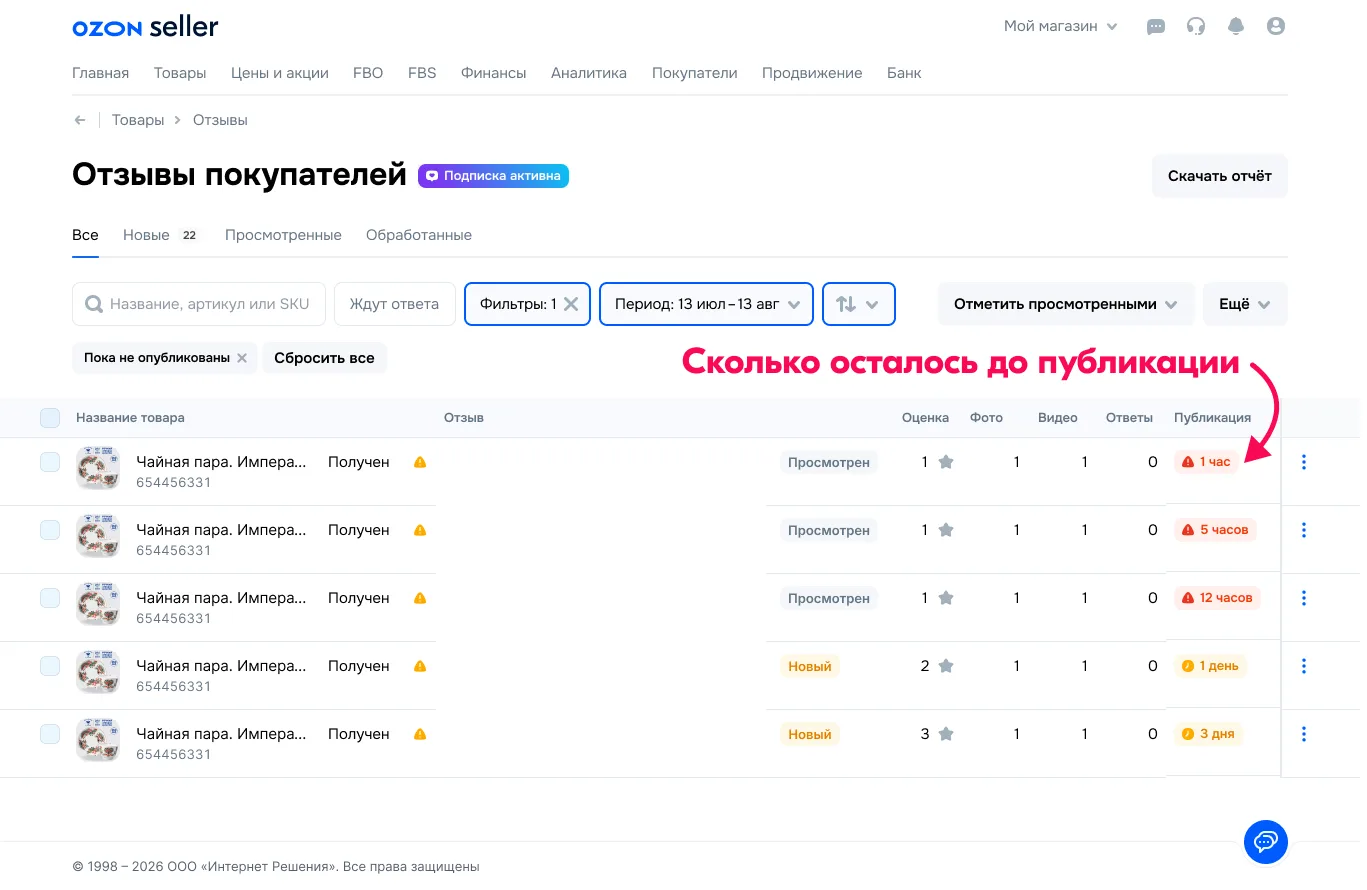Image resolution: width=1367 pixels, height=890 pixels.
Task: Click the 3 дня publication badge
Action: pos(1208,734)
